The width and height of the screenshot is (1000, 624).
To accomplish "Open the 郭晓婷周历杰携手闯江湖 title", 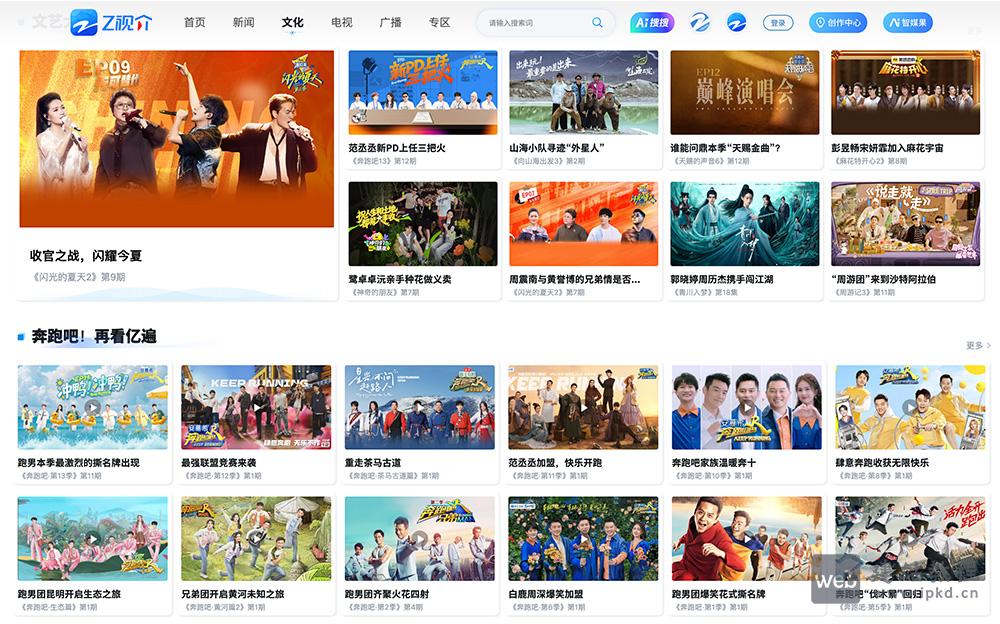I will point(722,279).
